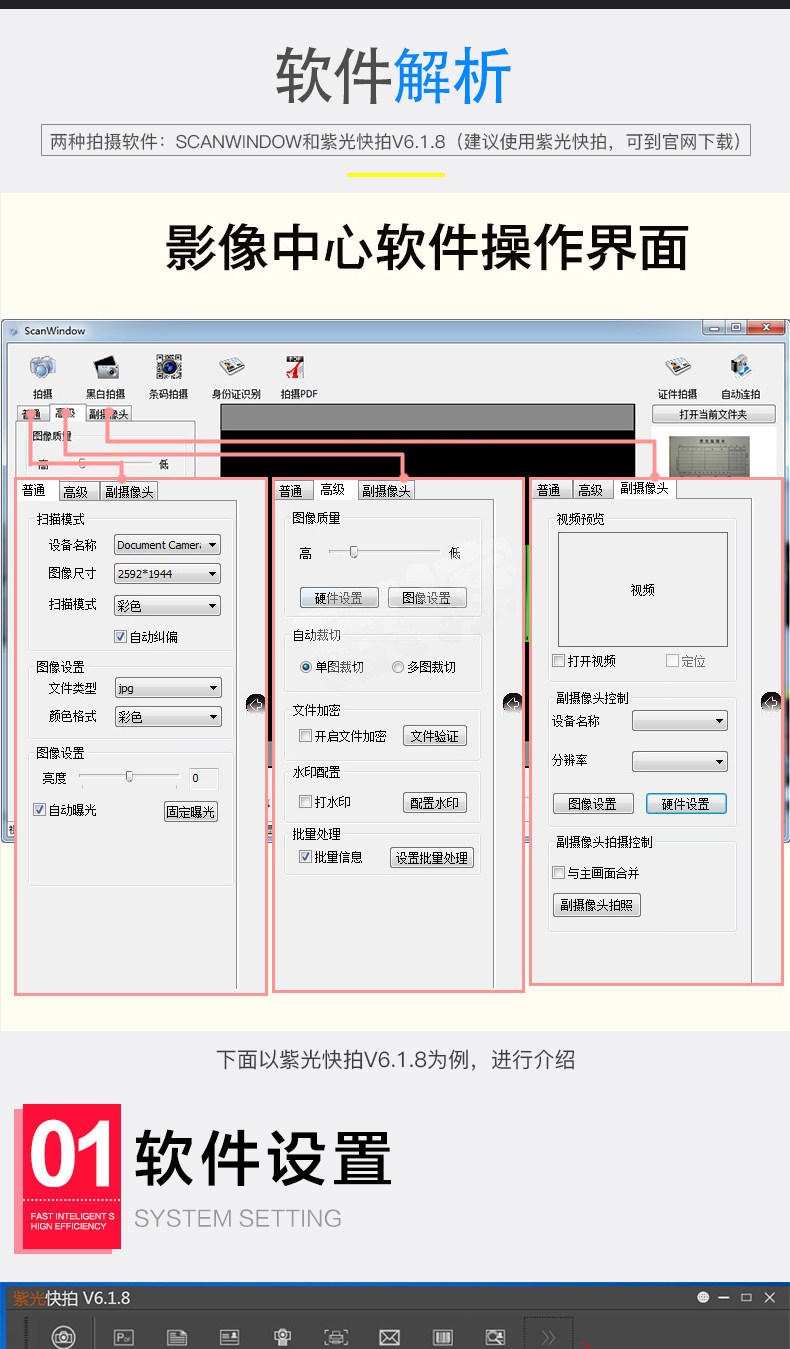Open the 扫描模式 彩色 dropdown
This screenshot has width=790, height=1349.
click(167, 605)
